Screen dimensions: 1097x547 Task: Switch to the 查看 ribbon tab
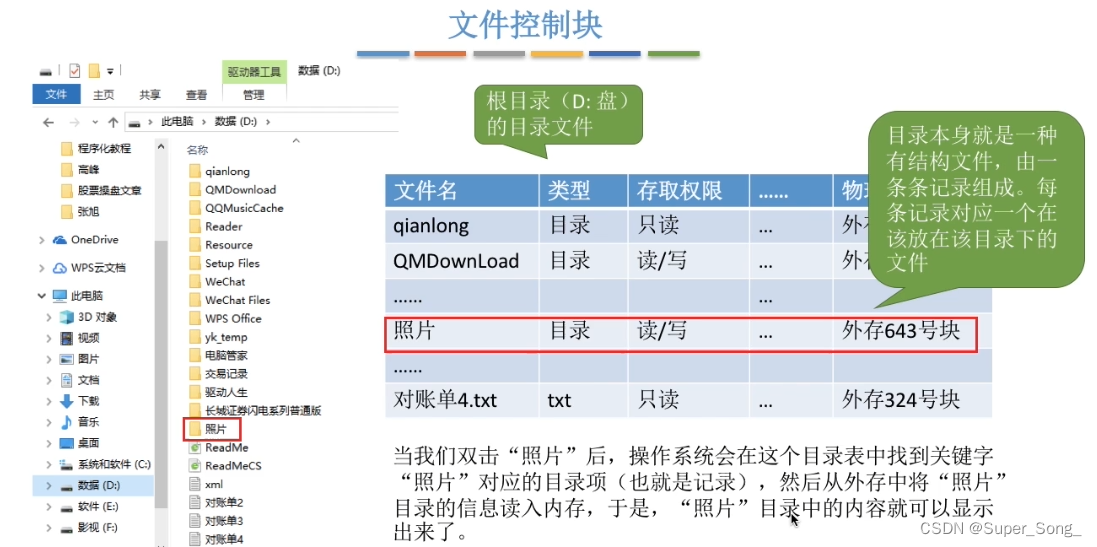coord(196,94)
